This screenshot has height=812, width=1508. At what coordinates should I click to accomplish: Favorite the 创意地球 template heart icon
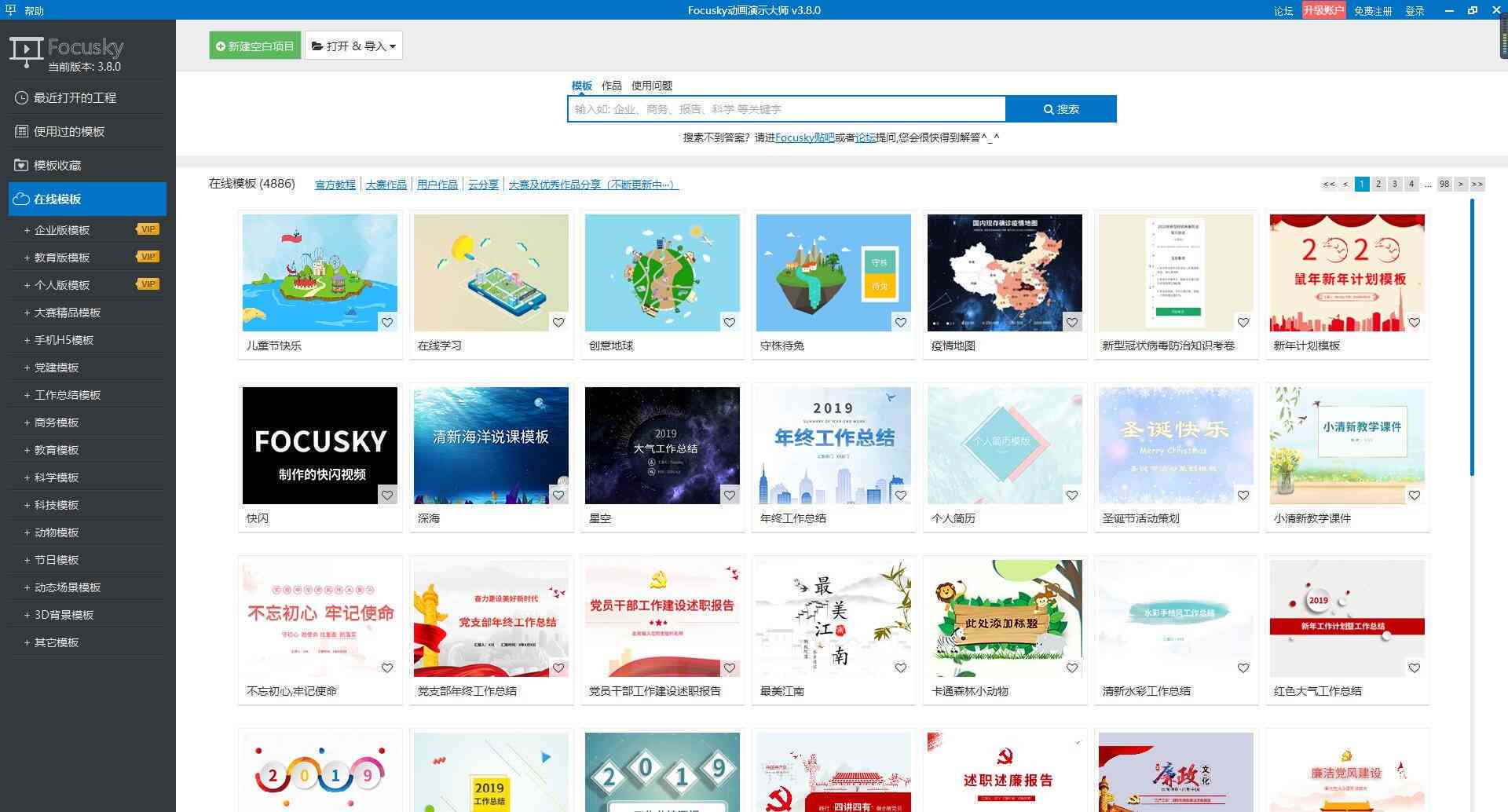tap(730, 322)
